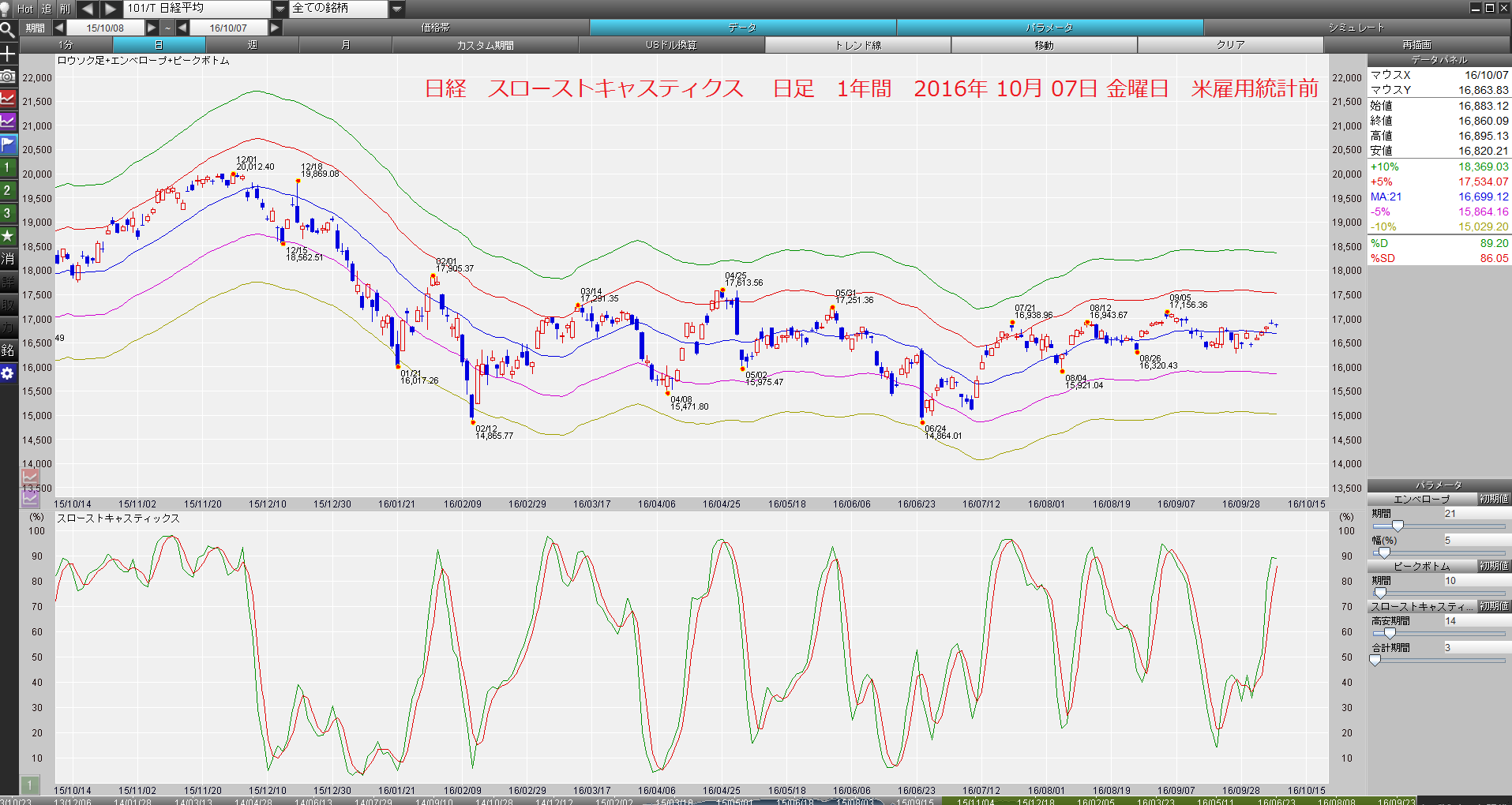Click the end date field 16/10/07

[x=228, y=28]
